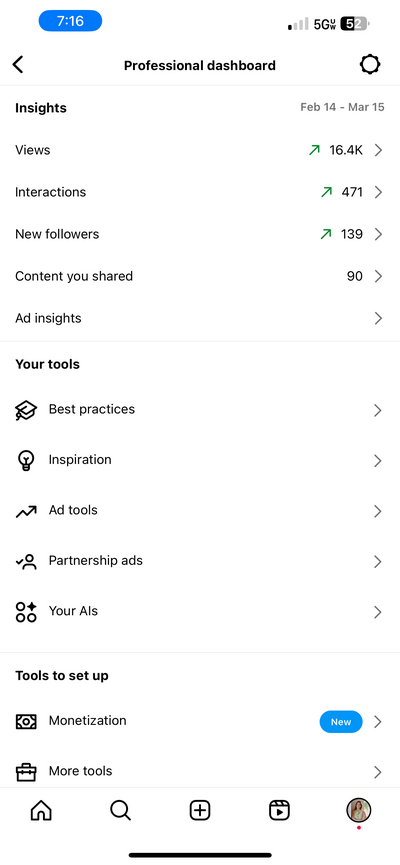This screenshot has height=865, width=400.
Task: Tap the Partnership ads person icon
Action: [x=26, y=562]
